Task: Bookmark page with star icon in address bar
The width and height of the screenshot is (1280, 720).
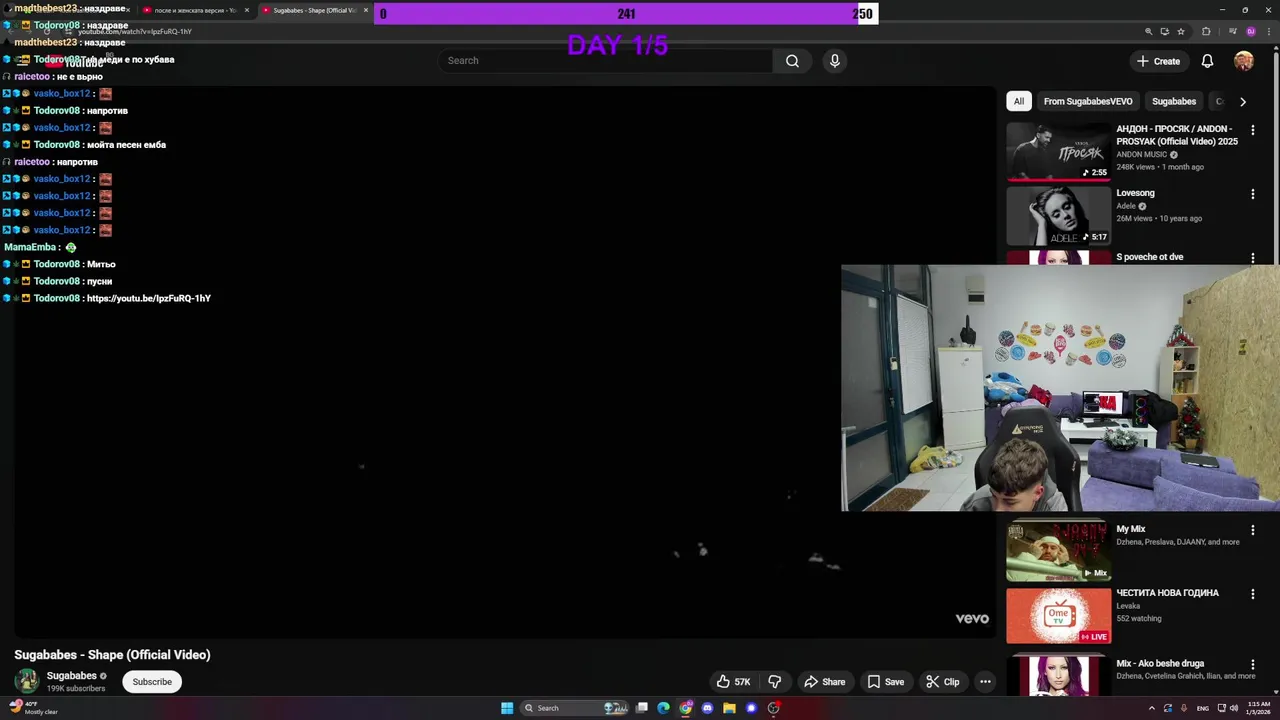Action: 1181,31
